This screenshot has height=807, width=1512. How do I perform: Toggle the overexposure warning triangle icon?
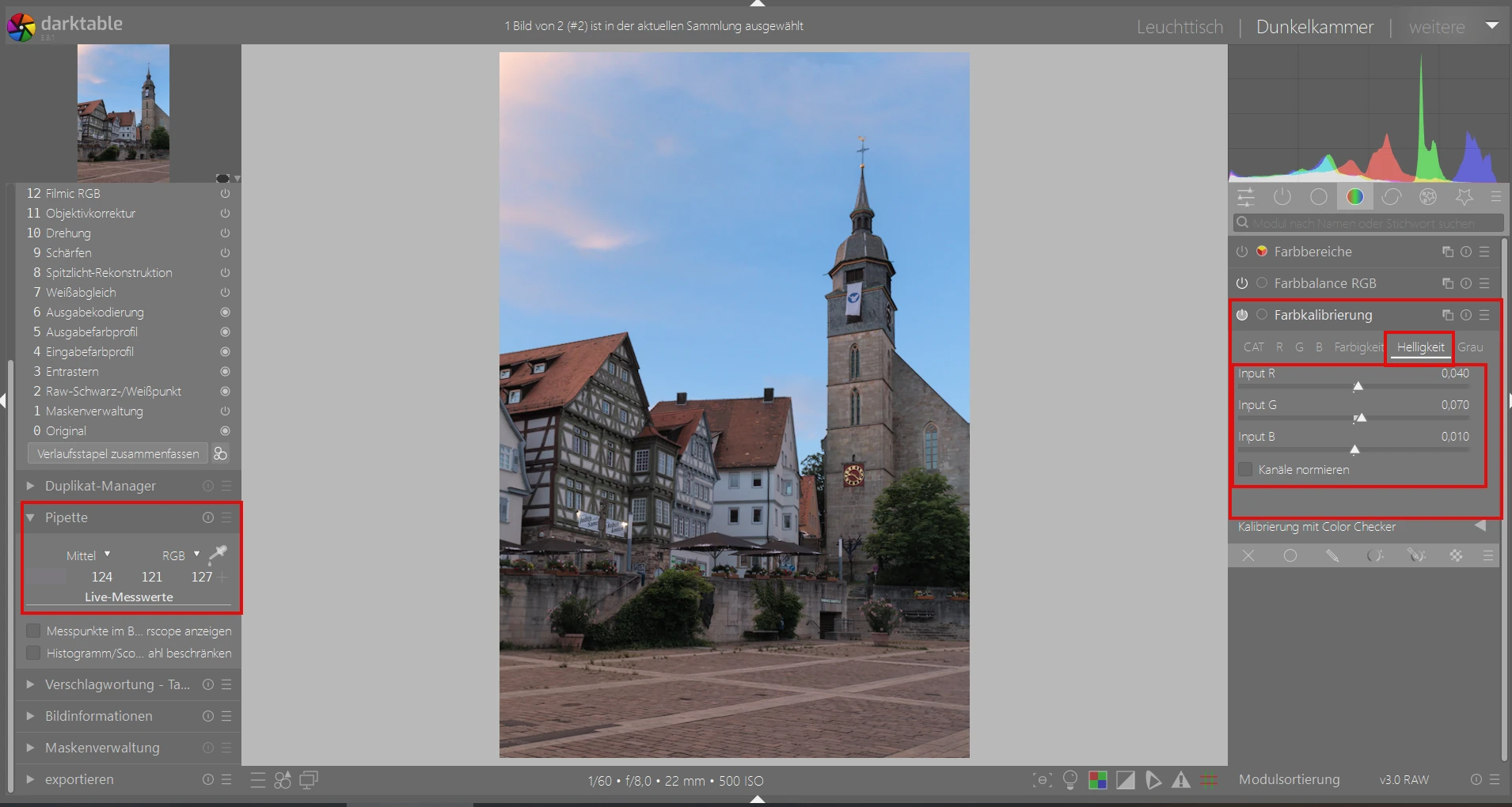coord(1181,781)
